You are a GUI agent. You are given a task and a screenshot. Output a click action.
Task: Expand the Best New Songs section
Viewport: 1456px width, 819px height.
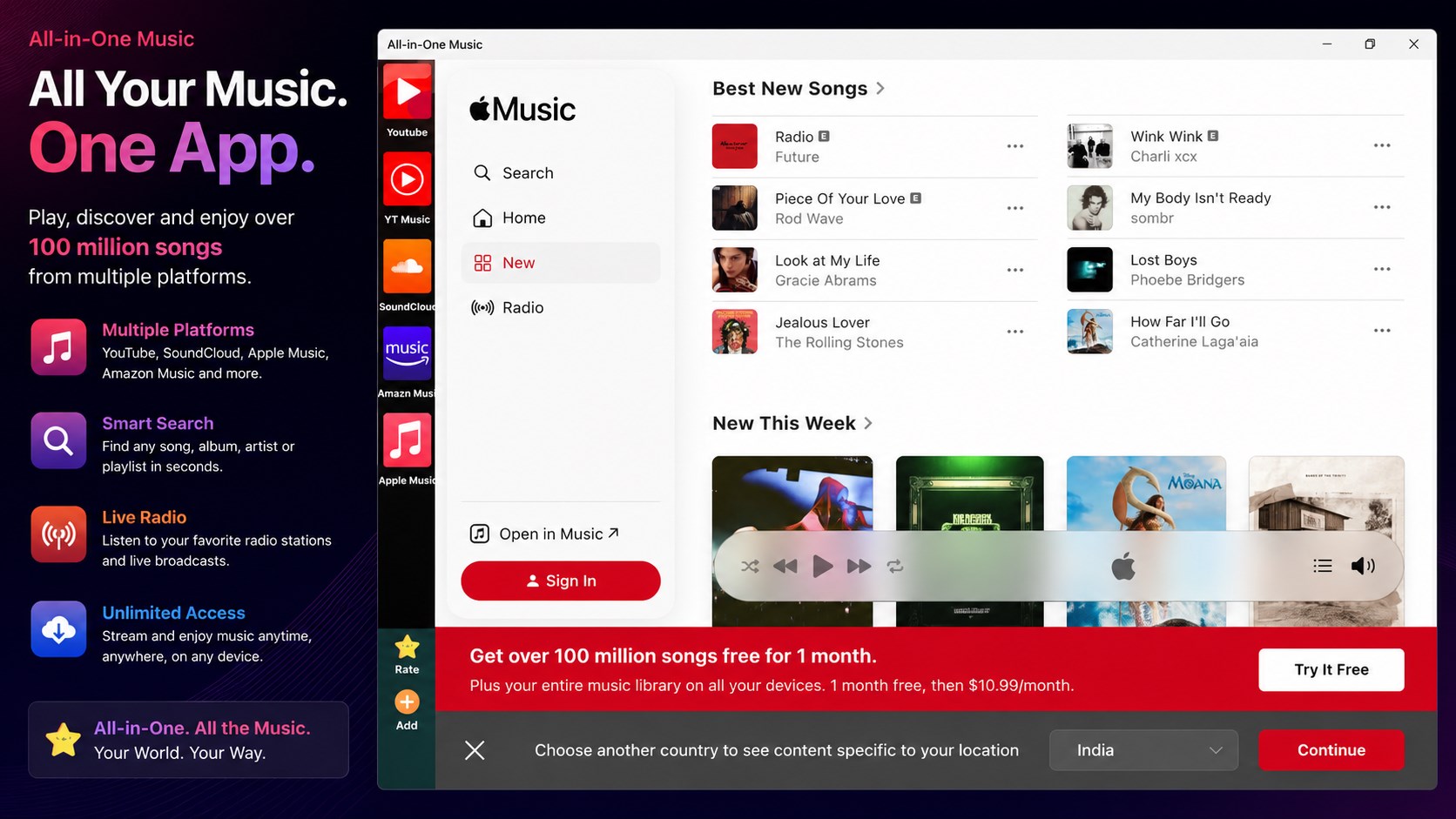tap(880, 89)
